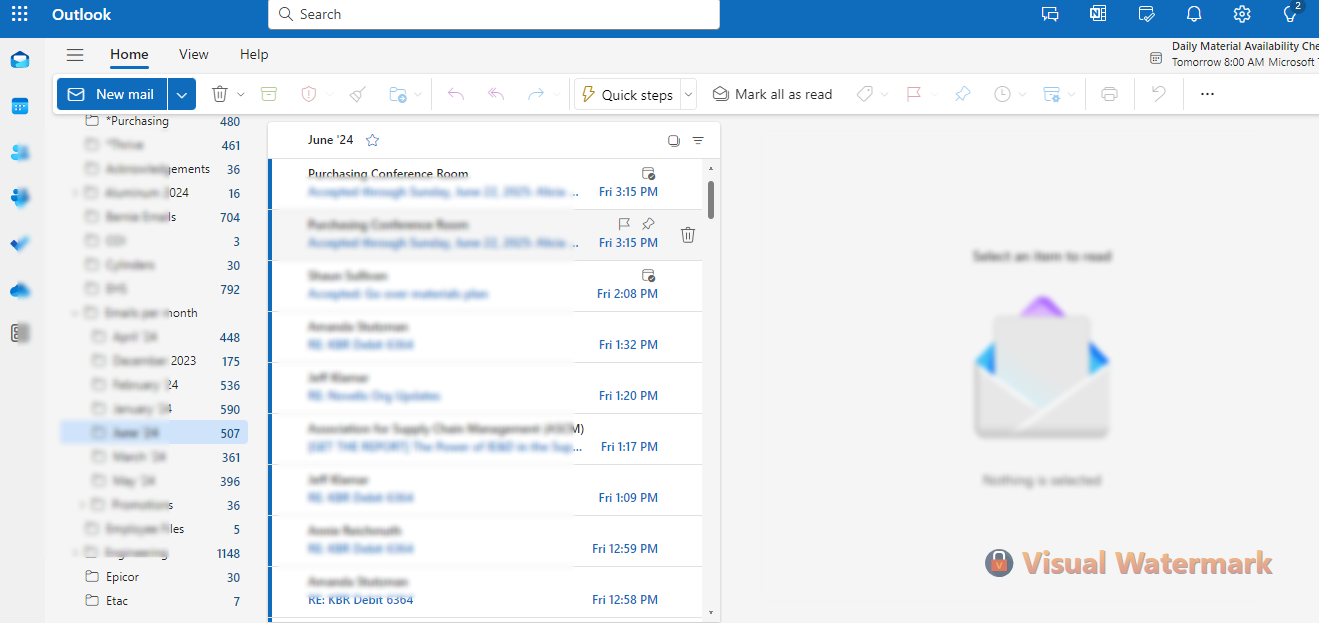
Task: Click the Snooze clock icon
Action: pos(1002,94)
